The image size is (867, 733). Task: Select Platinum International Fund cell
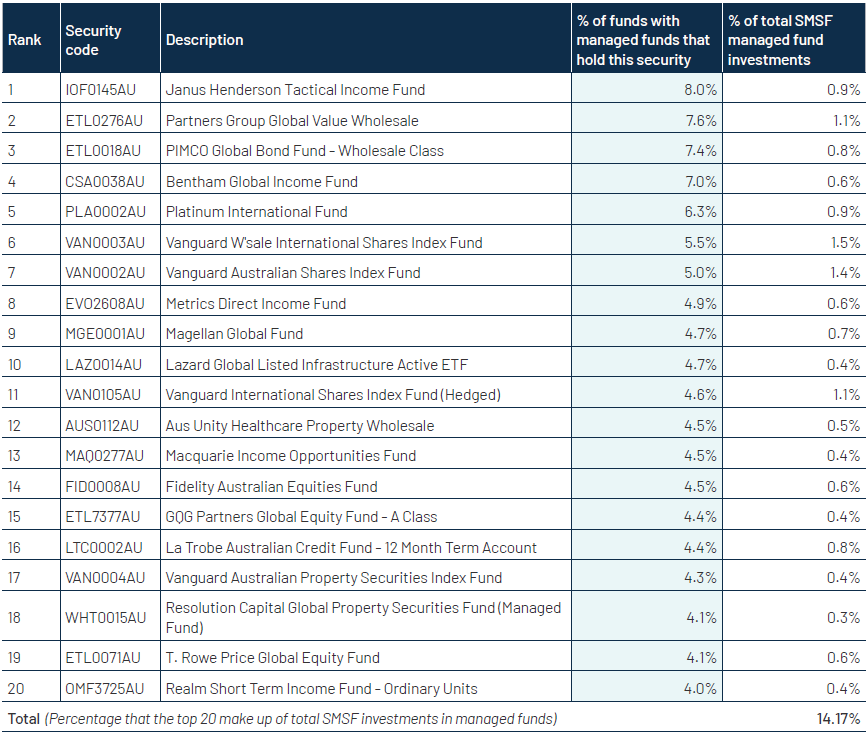(257, 212)
